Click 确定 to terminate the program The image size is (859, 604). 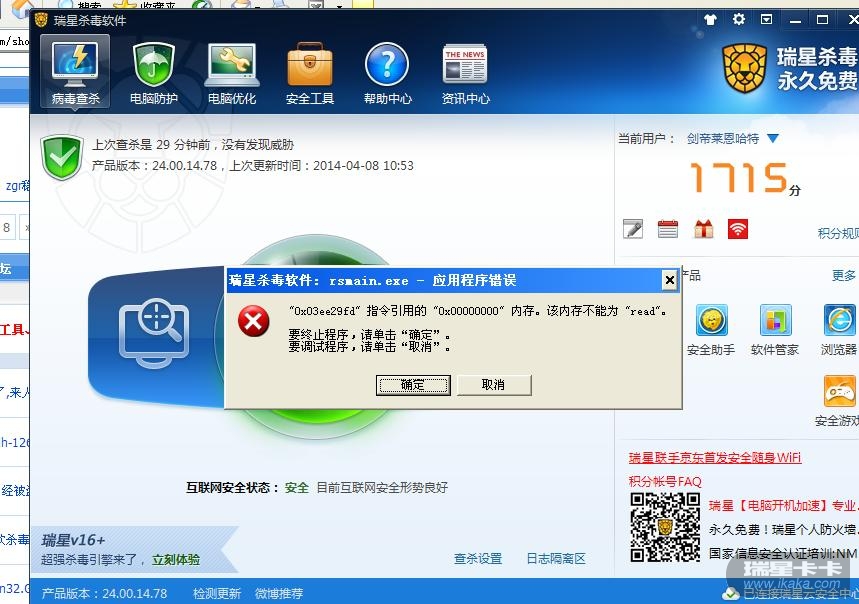[413, 385]
